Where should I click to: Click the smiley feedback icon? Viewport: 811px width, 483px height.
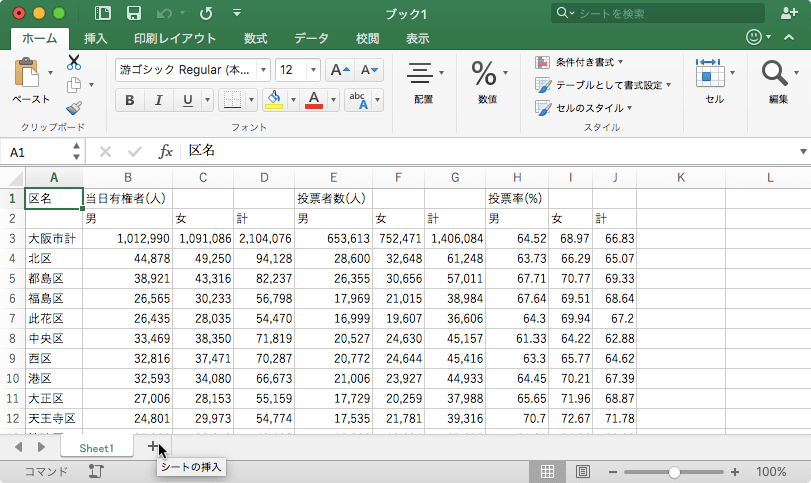pyautogui.click(x=754, y=37)
